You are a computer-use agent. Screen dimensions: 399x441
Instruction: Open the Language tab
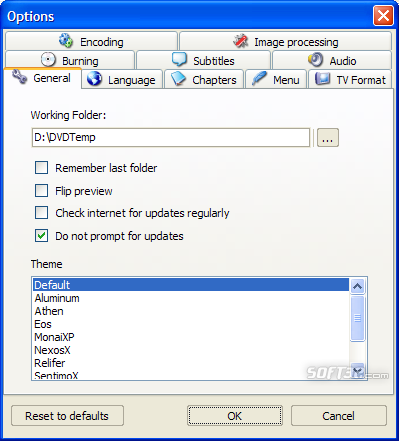click(x=122, y=79)
